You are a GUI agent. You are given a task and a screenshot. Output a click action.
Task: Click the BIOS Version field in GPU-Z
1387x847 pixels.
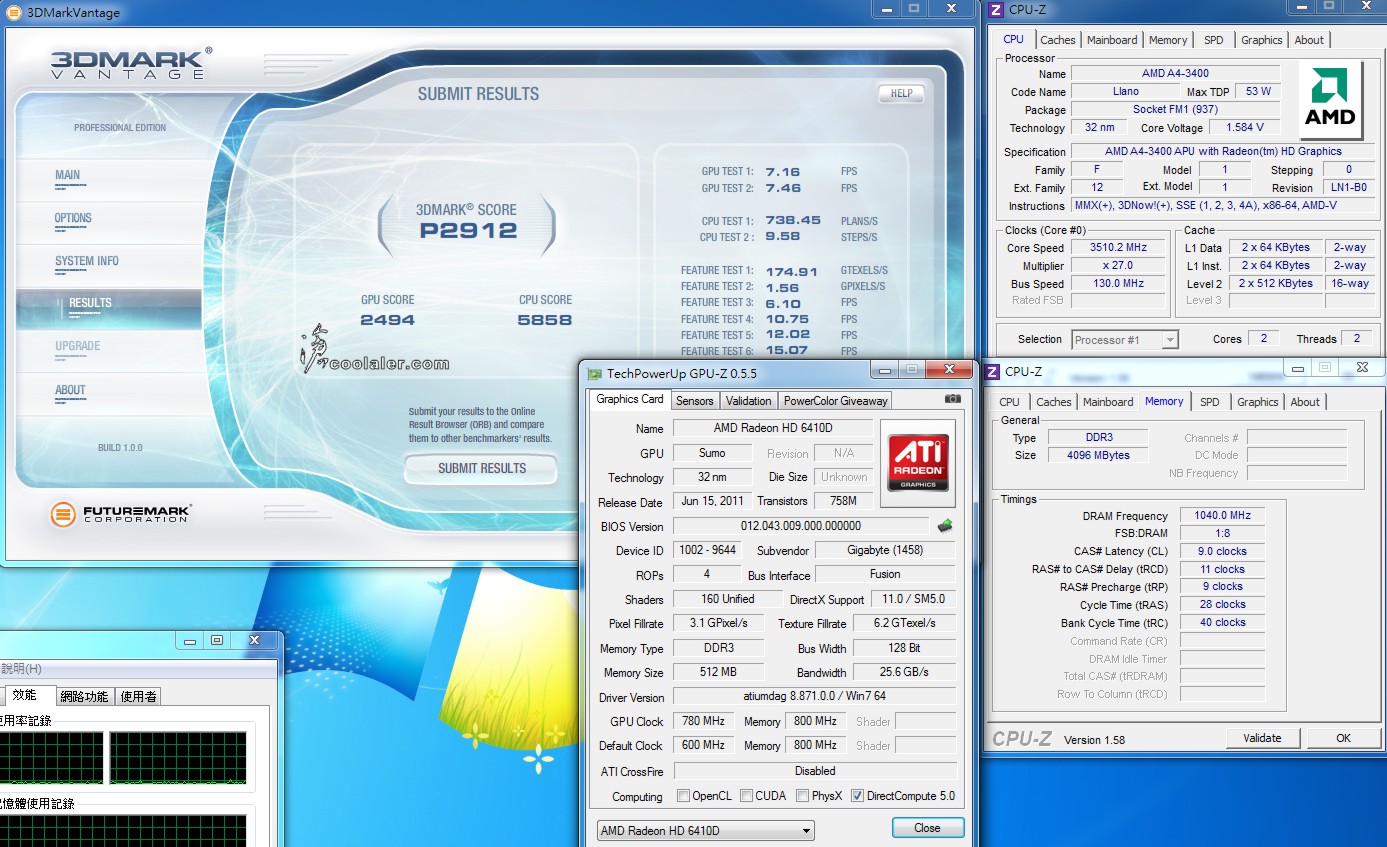click(x=801, y=526)
